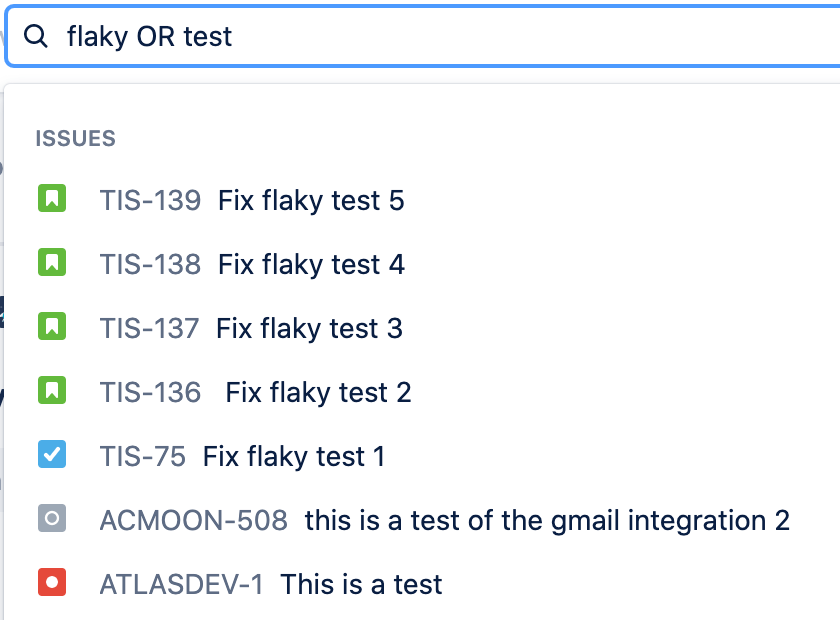Click the red bug icon beside ATLASDEV-1
Image resolution: width=840 pixels, height=620 pixels.
[x=51, y=583]
